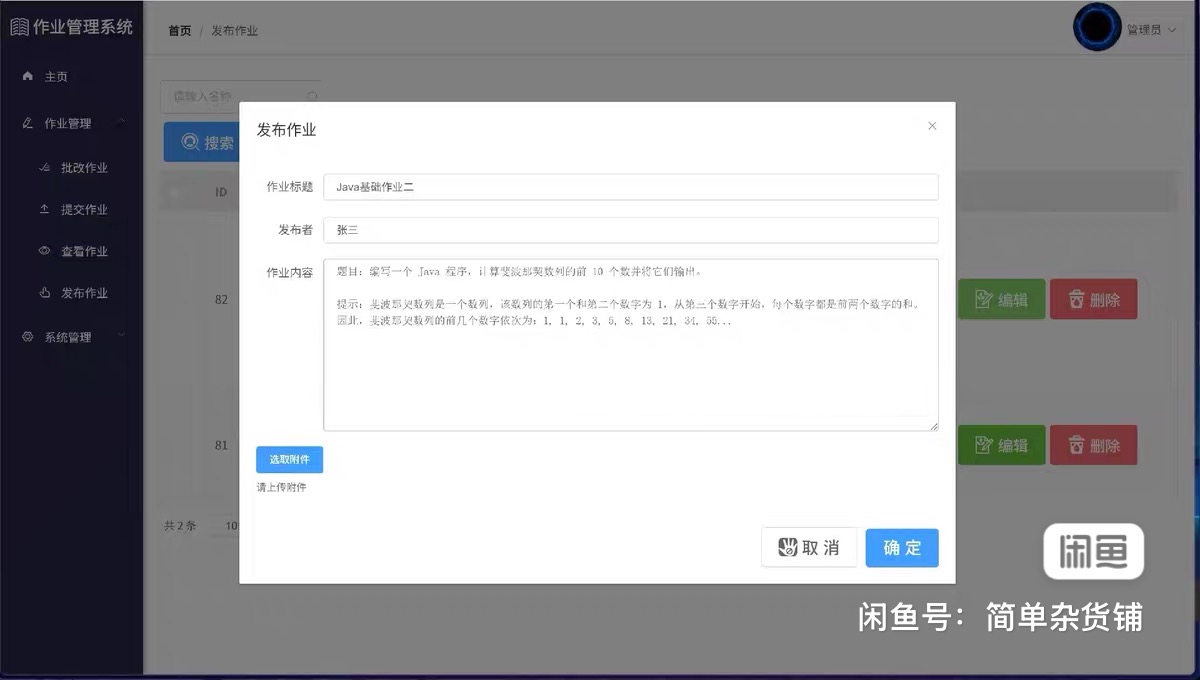The image size is (1200, 680).
Task: Click the 作业标题 input field
Action: pyautogui.click(x=630, y=187)
